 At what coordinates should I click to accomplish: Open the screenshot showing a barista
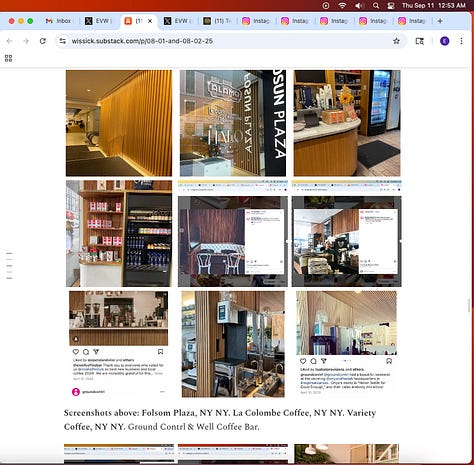pos(347,233)
